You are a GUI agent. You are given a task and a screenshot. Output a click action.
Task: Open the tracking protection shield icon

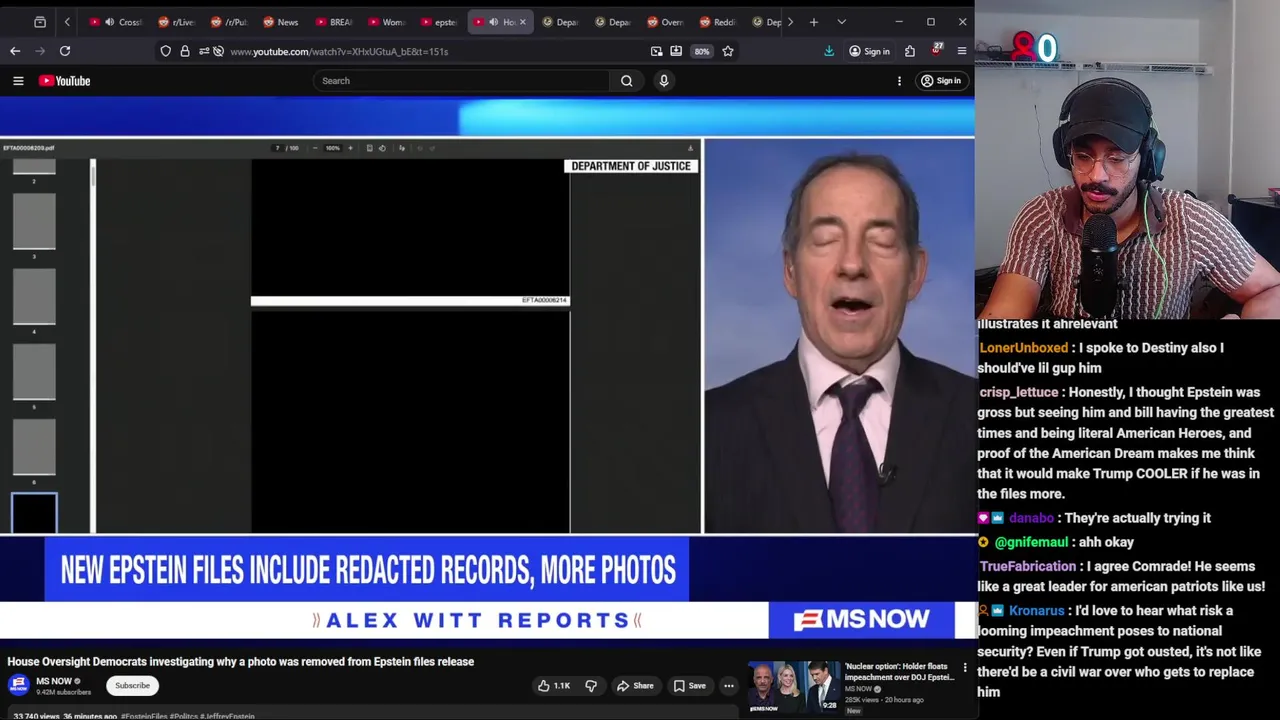tap(166, 51)
